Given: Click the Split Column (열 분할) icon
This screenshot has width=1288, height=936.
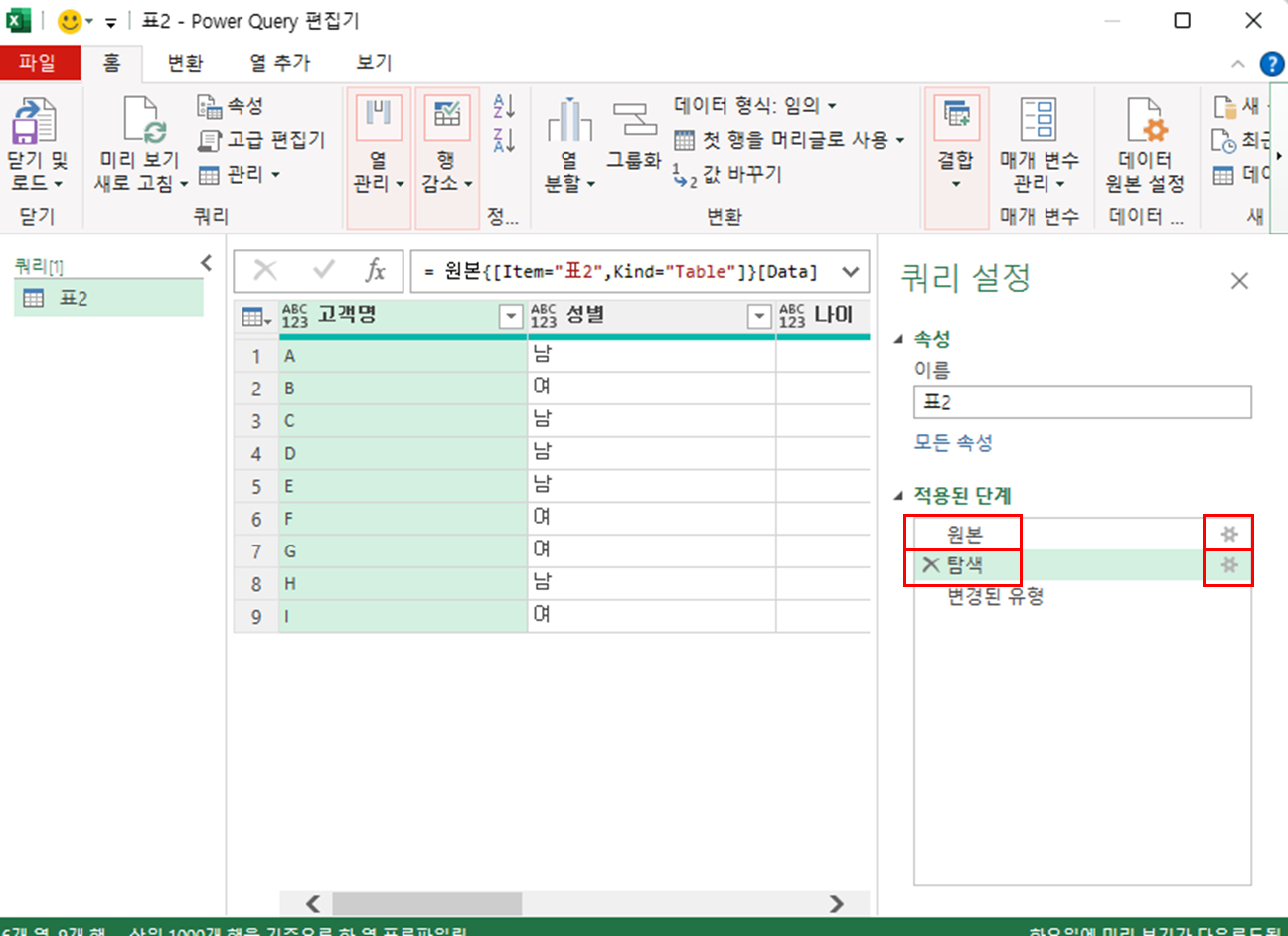Looking at the screenshot, I should (x=569, y=120).
